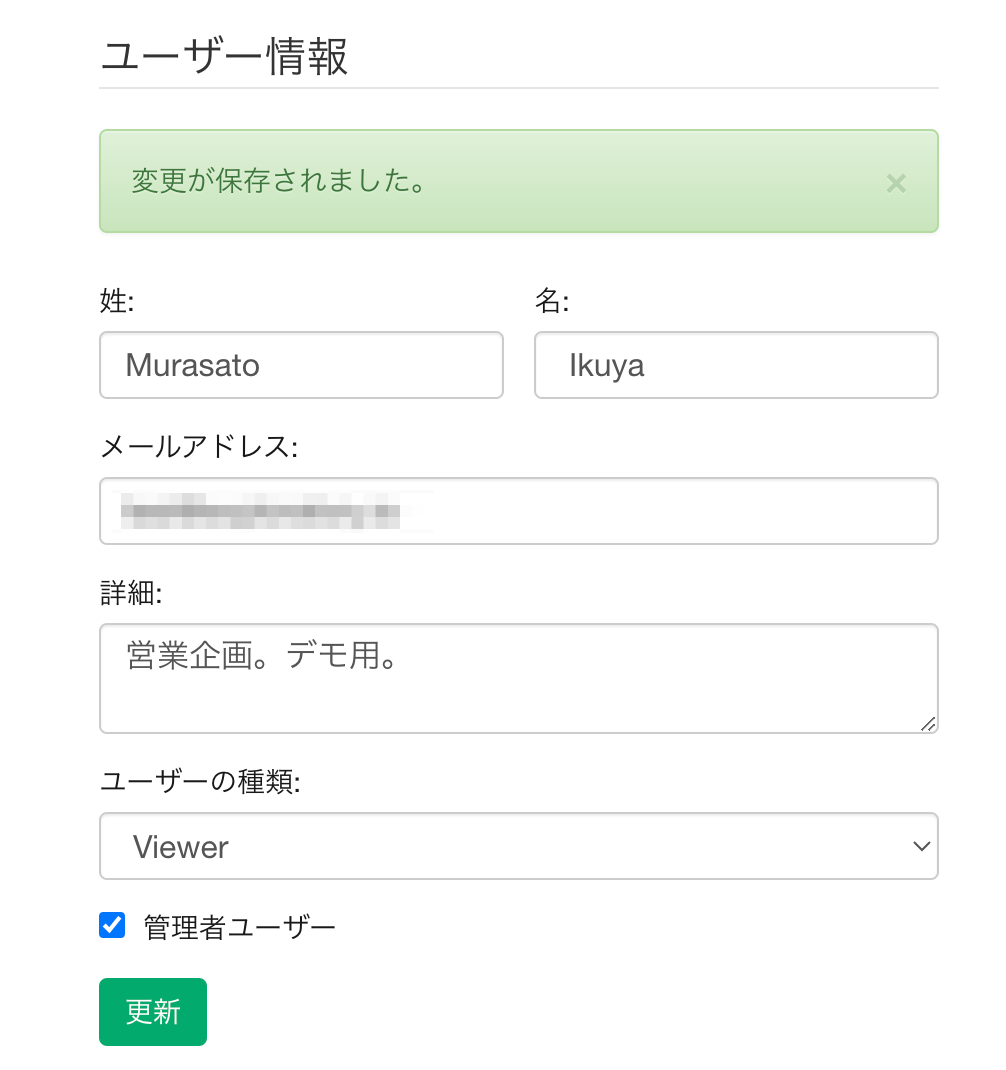Click the chevron arrow of Viewer select

coord(921,847)
